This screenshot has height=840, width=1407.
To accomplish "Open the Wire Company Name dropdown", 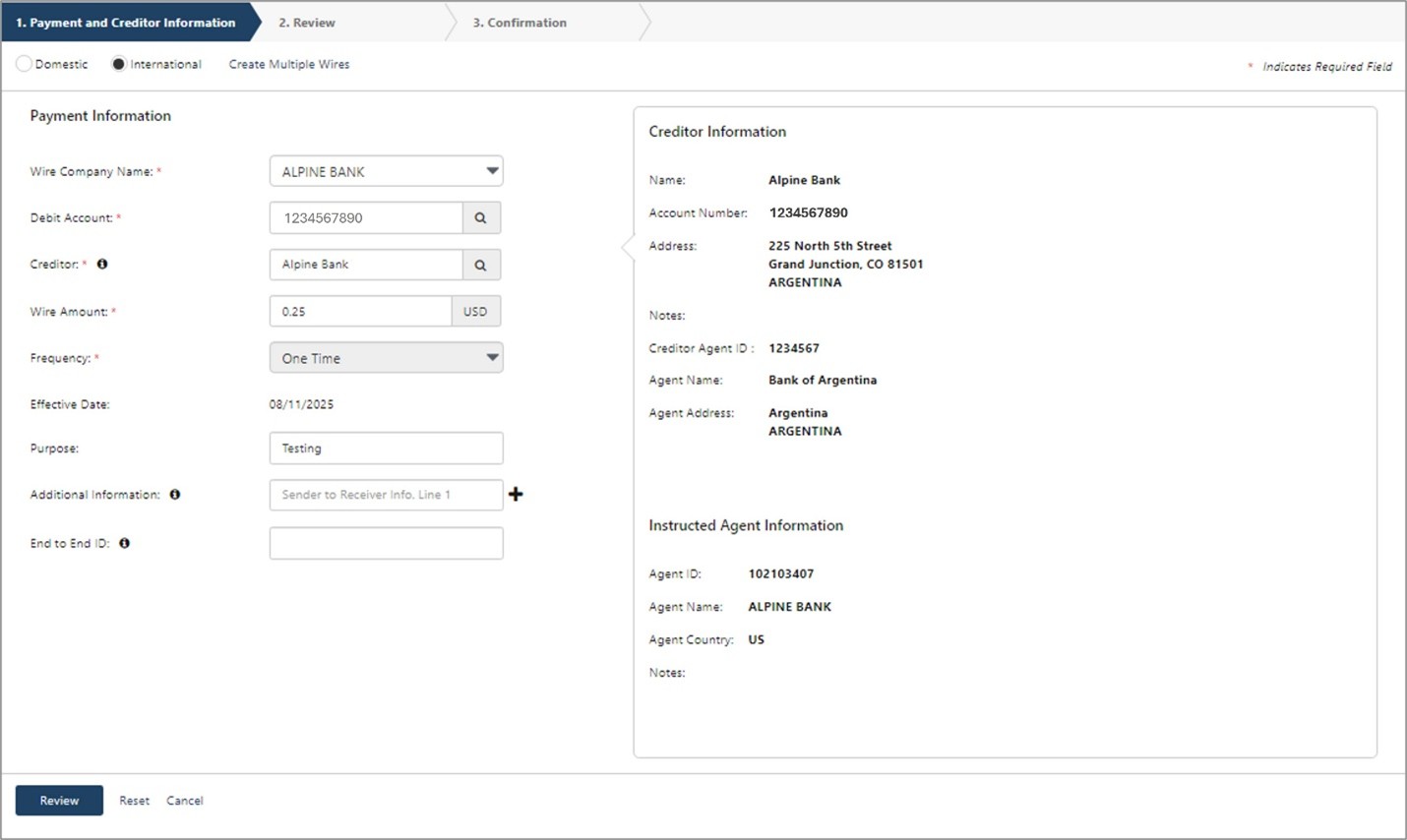I will pyautogui.click(x=386, y=171).
